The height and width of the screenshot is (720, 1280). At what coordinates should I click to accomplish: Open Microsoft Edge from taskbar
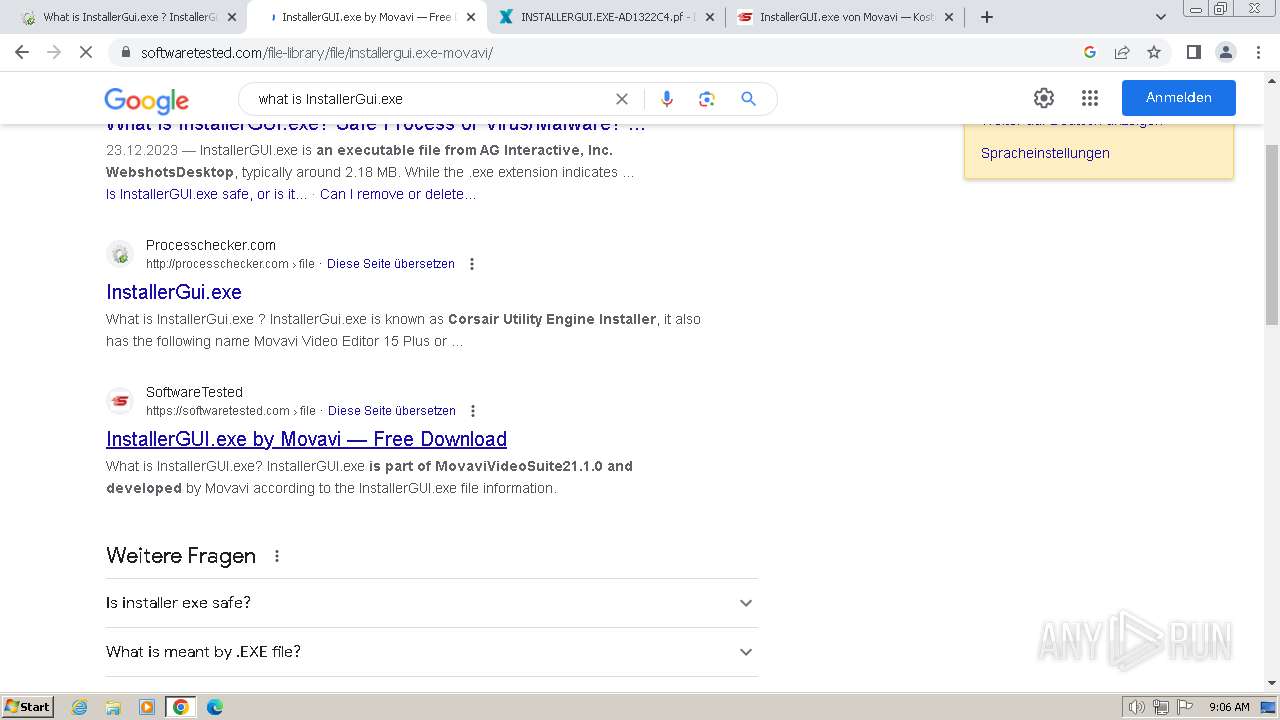tap(214, 707)
